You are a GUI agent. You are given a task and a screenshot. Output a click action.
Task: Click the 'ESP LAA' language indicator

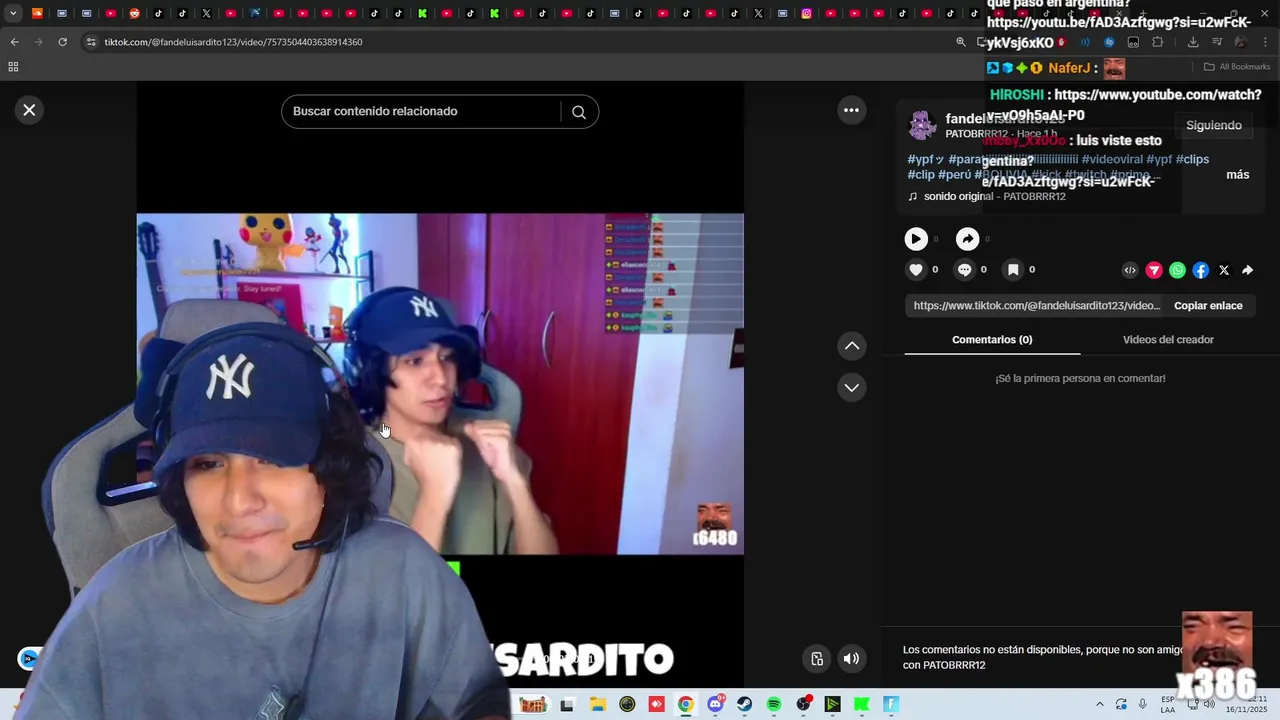pyautogui.click(x=1168, y=704)
